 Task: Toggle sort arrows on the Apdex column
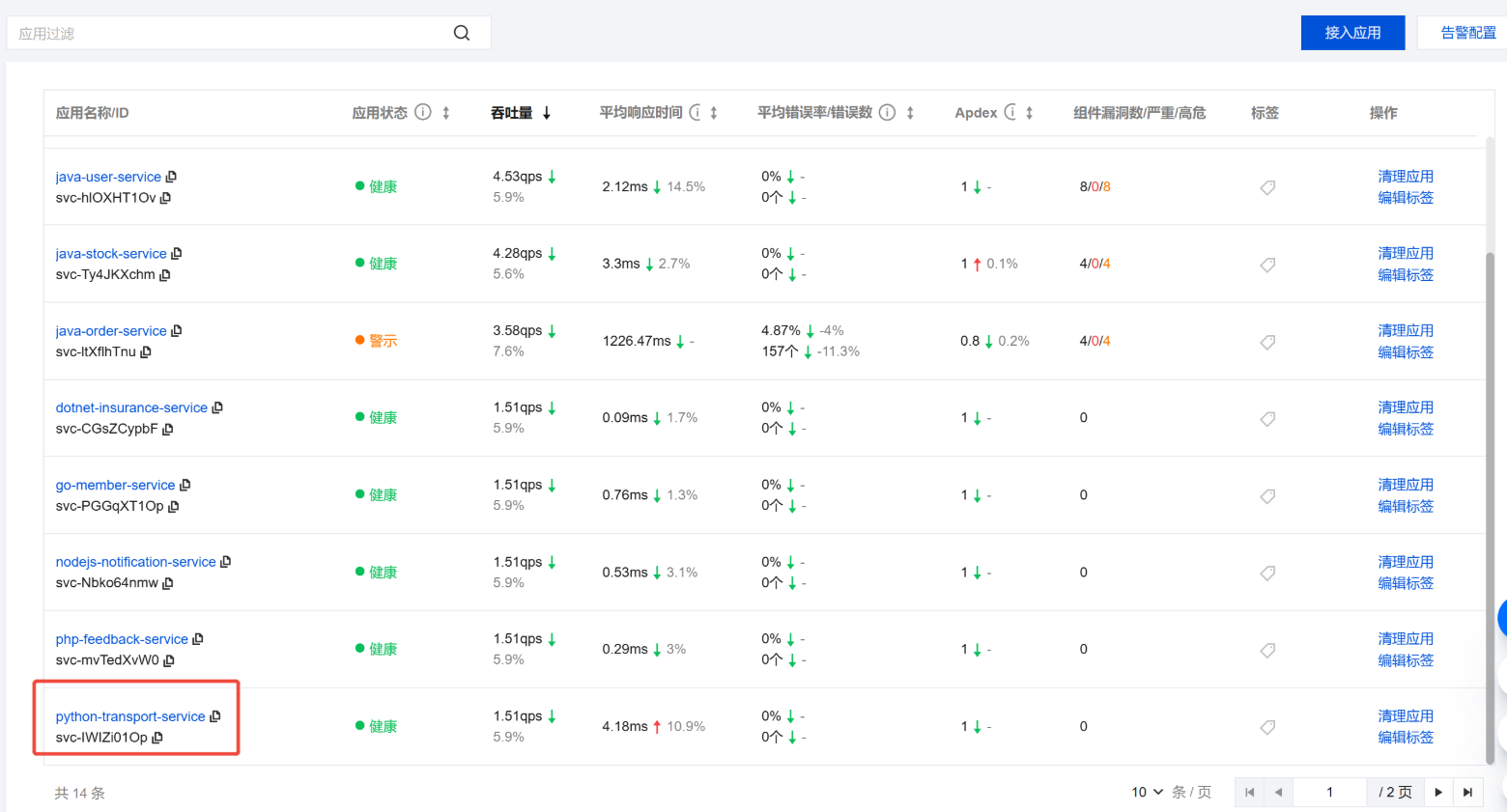tap(1030, 113)
